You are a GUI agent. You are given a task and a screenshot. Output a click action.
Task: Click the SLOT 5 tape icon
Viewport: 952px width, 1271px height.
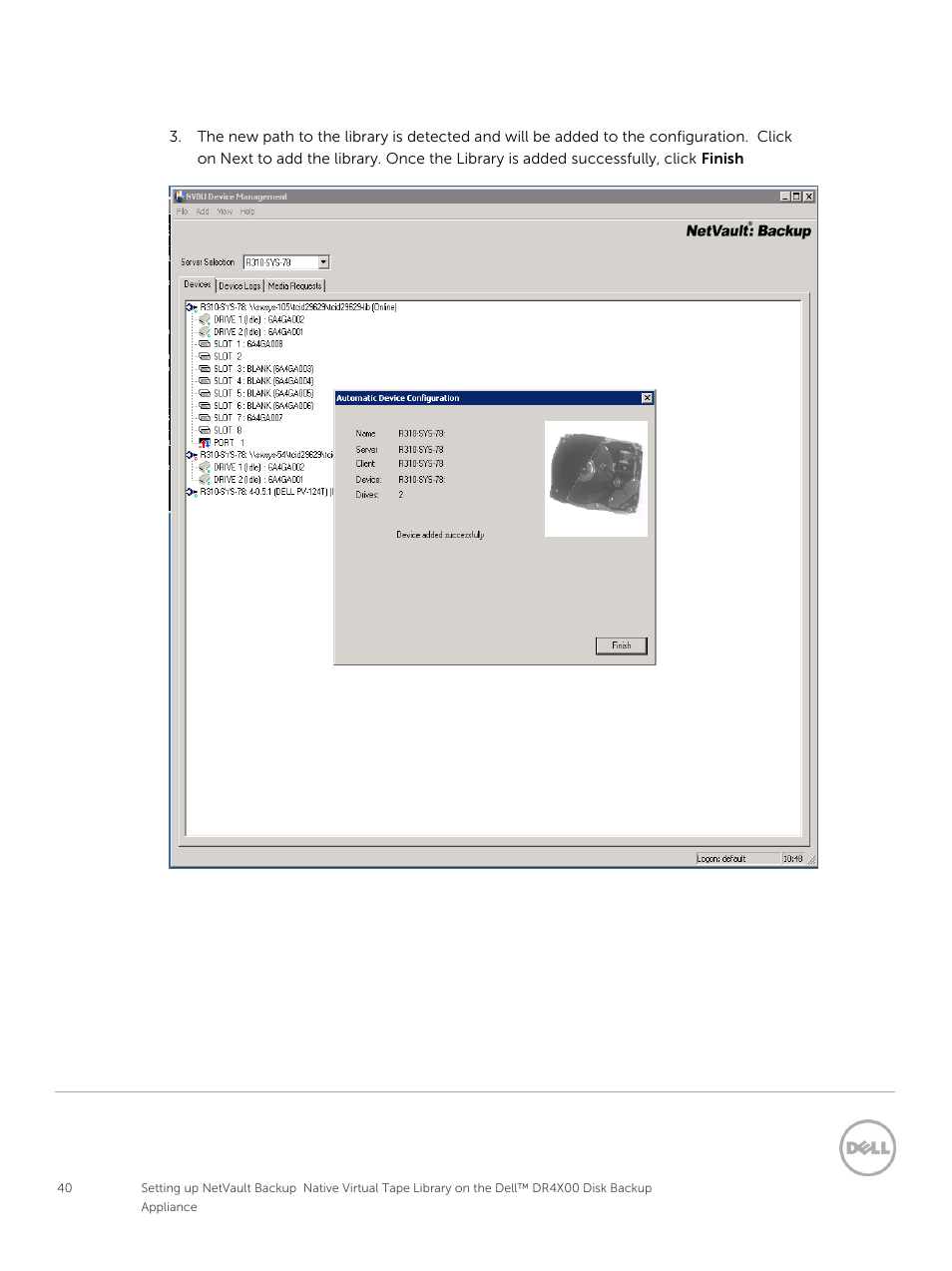205,393
